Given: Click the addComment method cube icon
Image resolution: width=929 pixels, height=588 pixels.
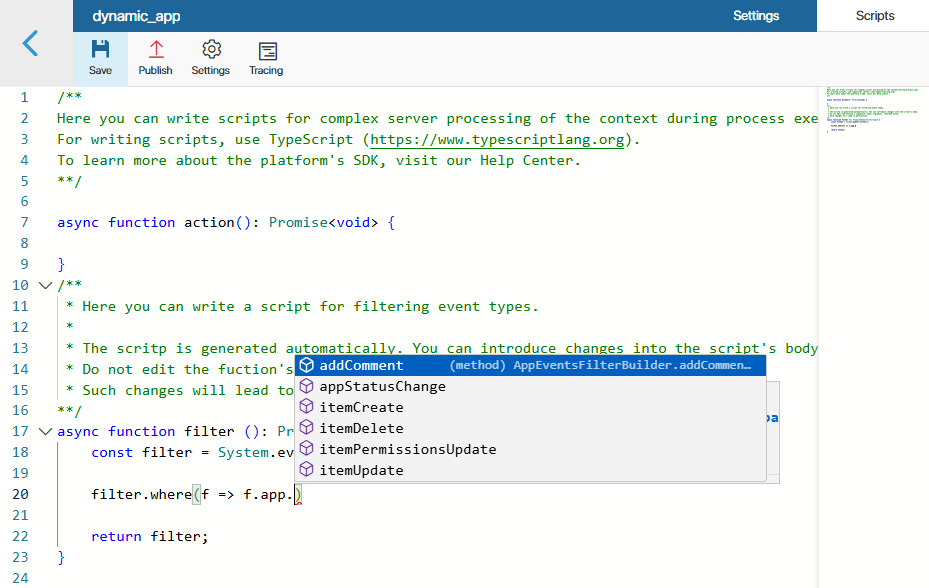Looking at the screenshot, I should click(307, 366).
